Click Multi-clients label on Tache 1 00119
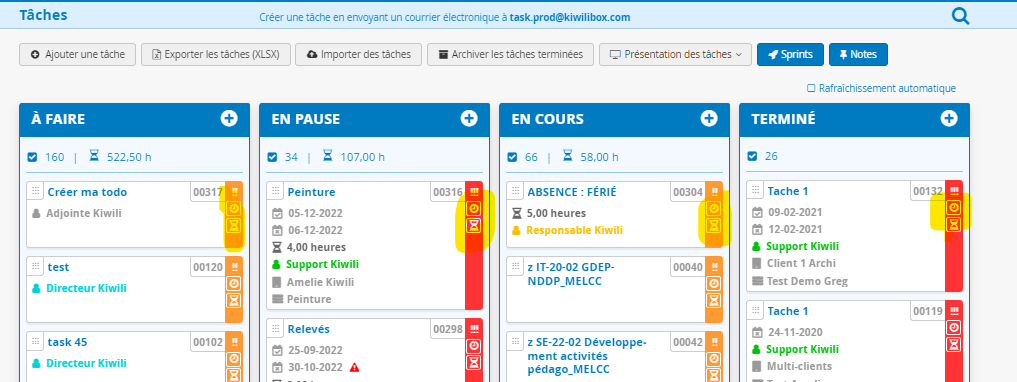Viewport: 1017px width, 382px height. [799, 366]
